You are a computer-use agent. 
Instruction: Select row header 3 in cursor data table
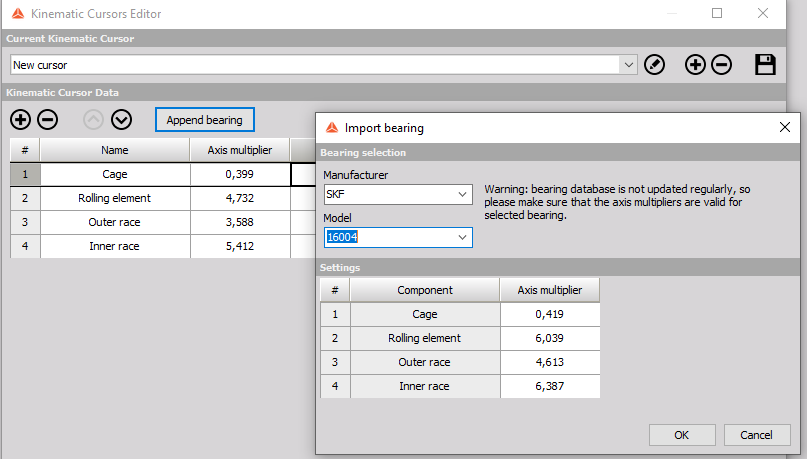[25, 222]
